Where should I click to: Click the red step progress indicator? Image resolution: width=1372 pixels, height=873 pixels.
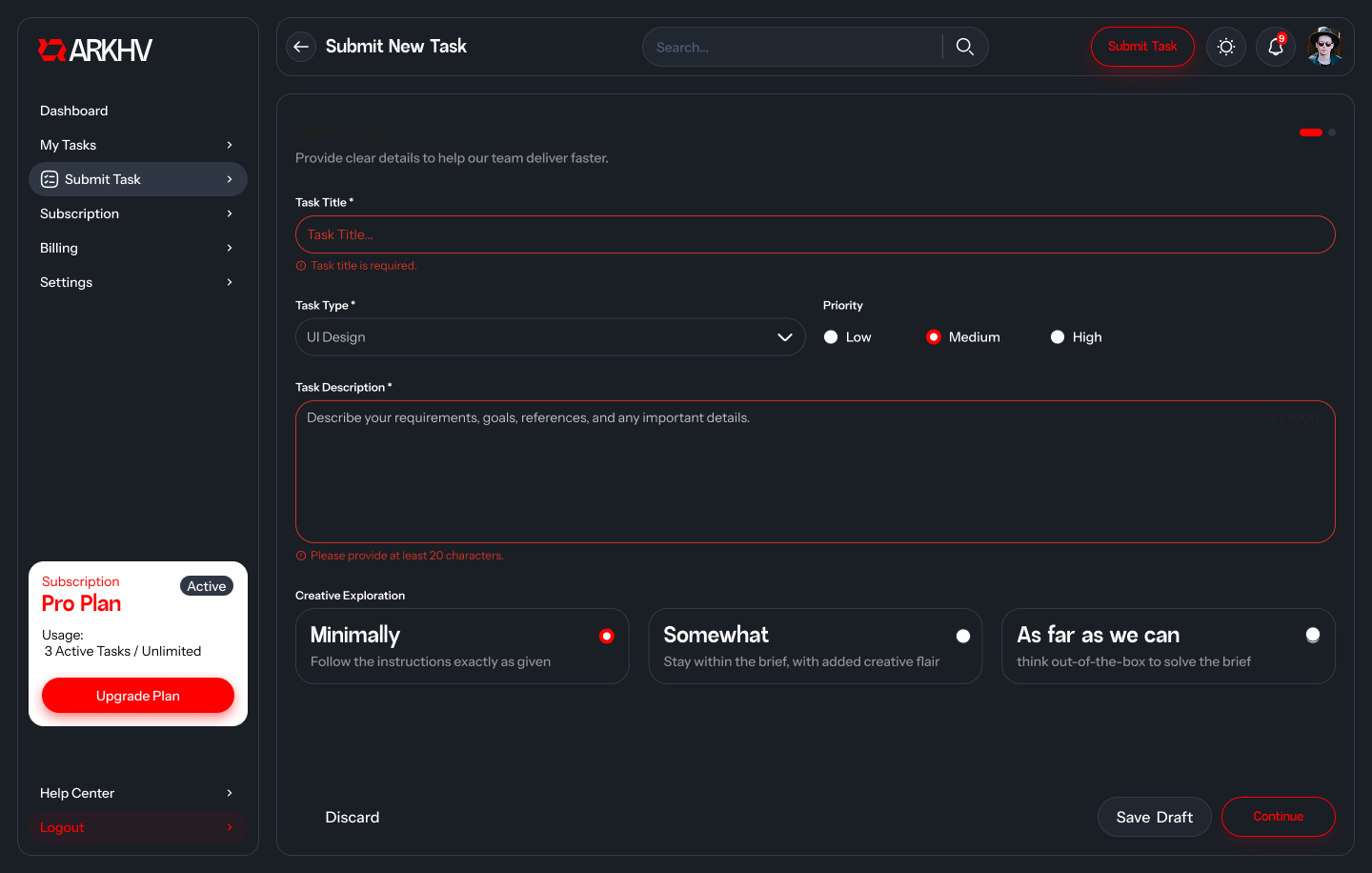1310,132
